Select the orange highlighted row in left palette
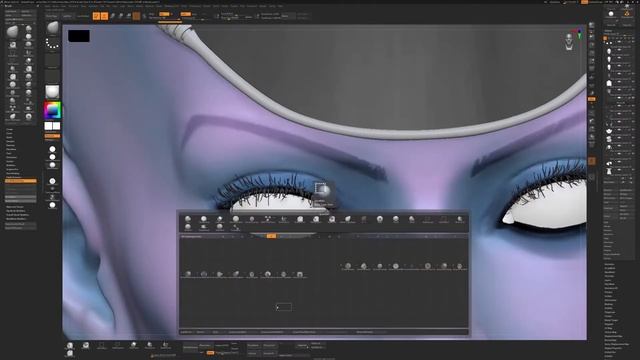Screen dimensions: 640x360 click(x=21, y=181)
